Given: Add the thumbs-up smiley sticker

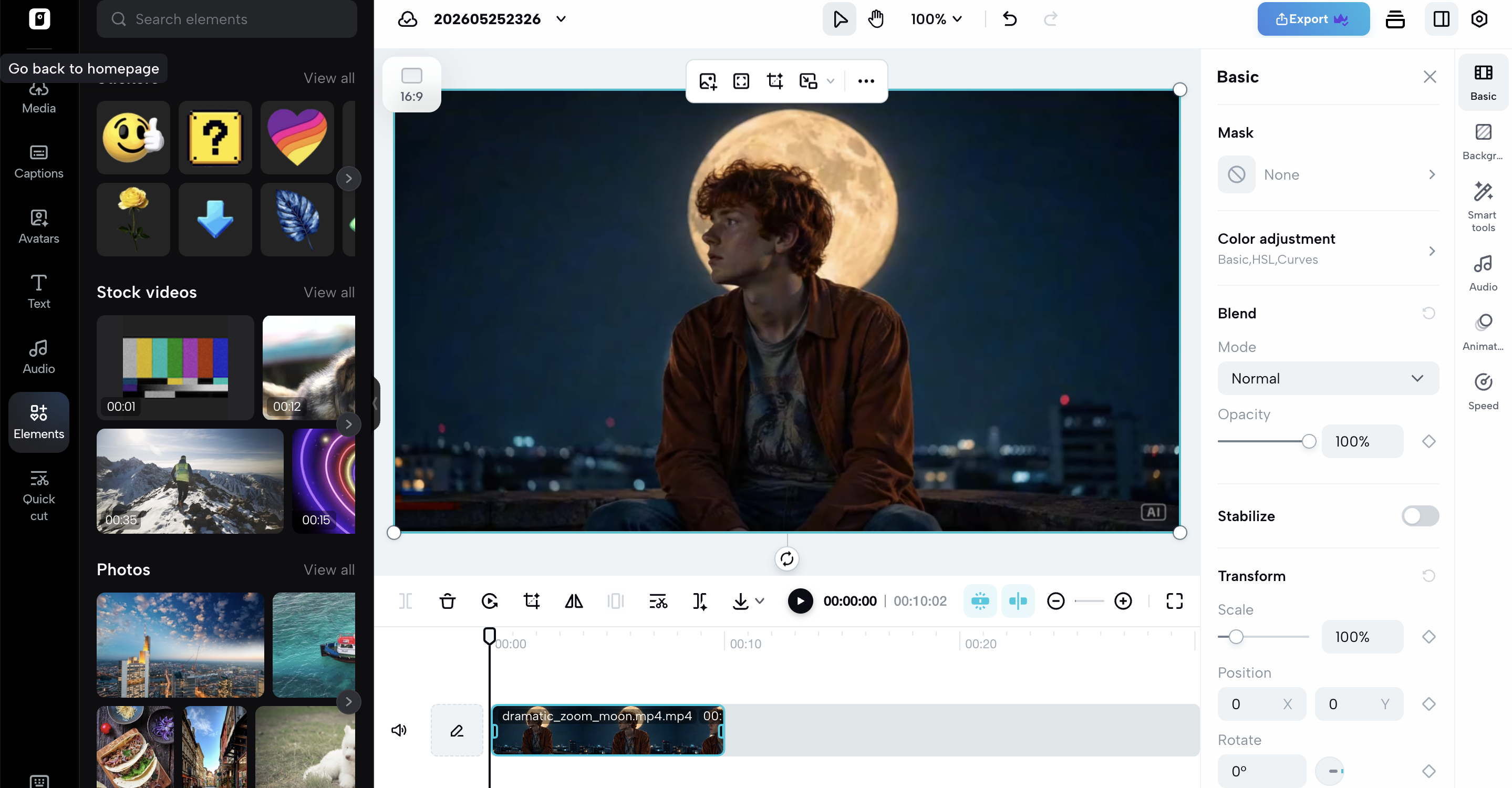Looking at the screenshot, I should (133, 137).
